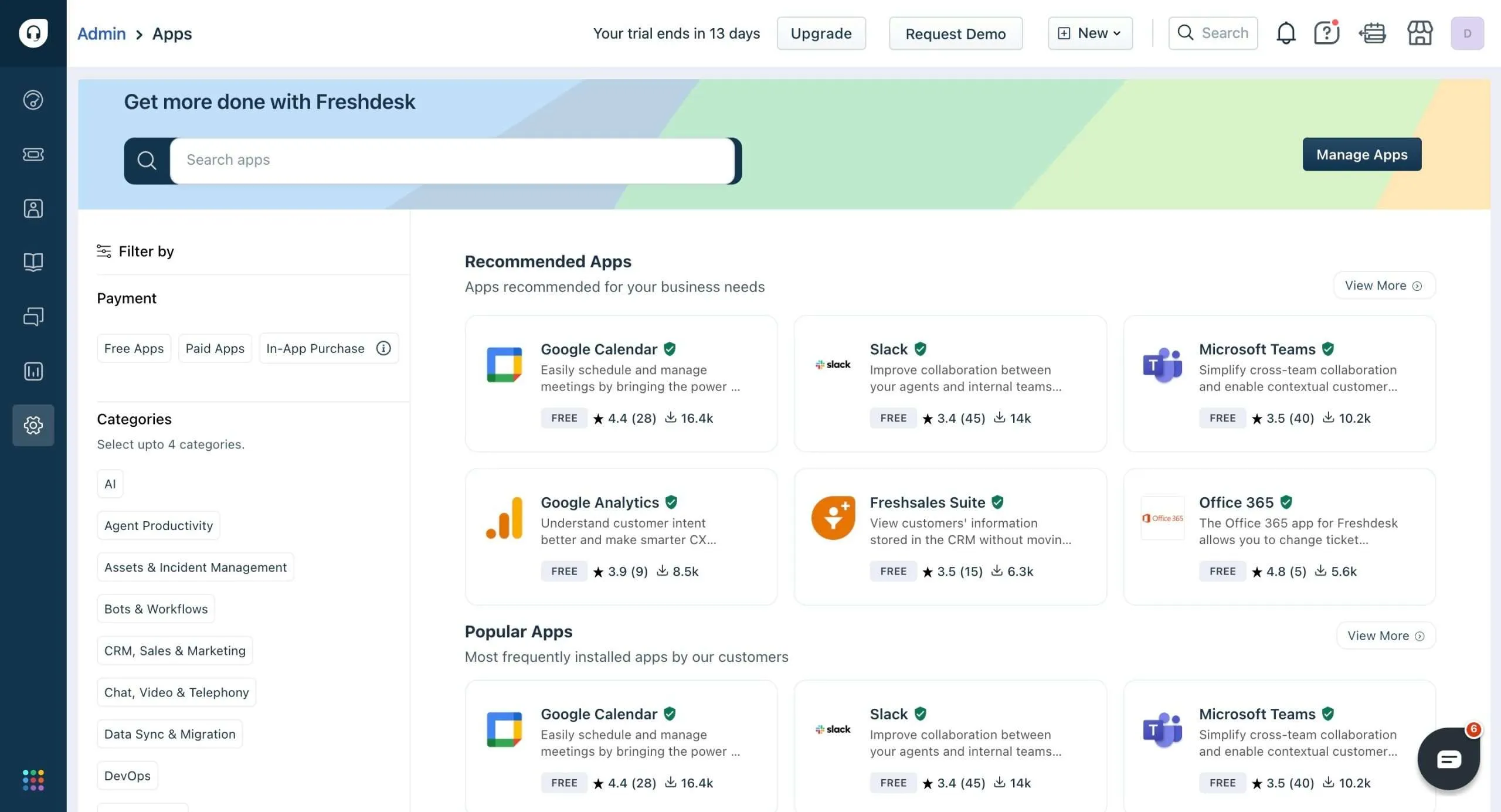This screenshot has width=1501, height=812.
Task: Open the marketplace store icon in header
Action: (x=1420, y=33)
